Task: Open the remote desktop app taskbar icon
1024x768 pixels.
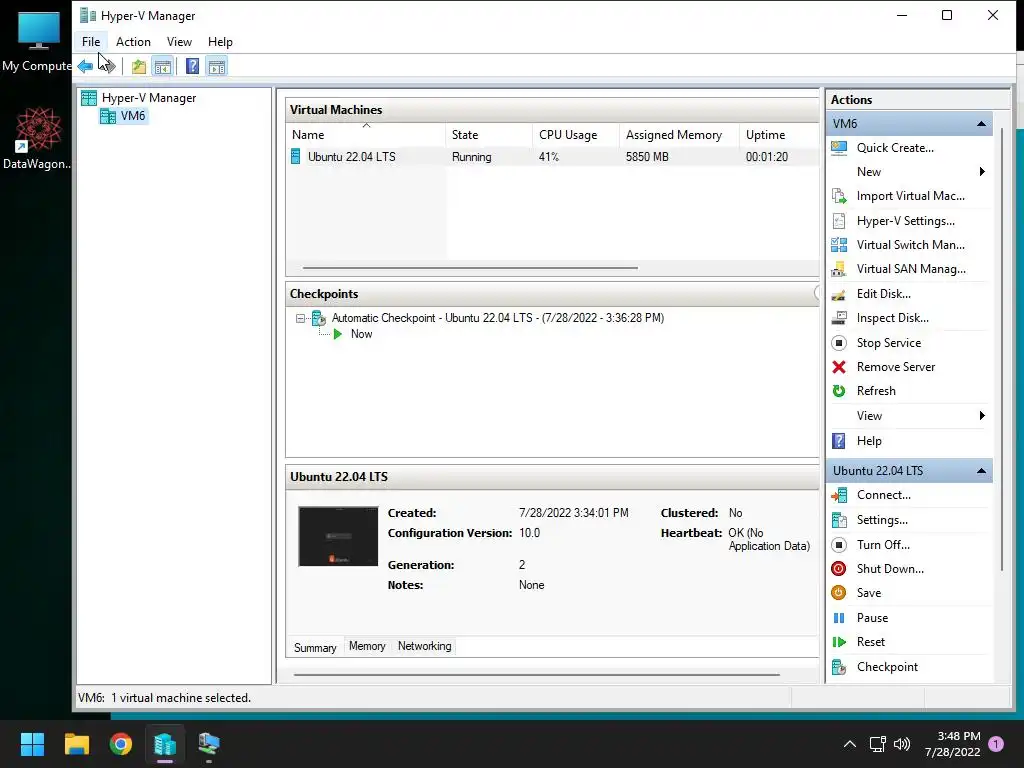Action: (x=209, y=744)
